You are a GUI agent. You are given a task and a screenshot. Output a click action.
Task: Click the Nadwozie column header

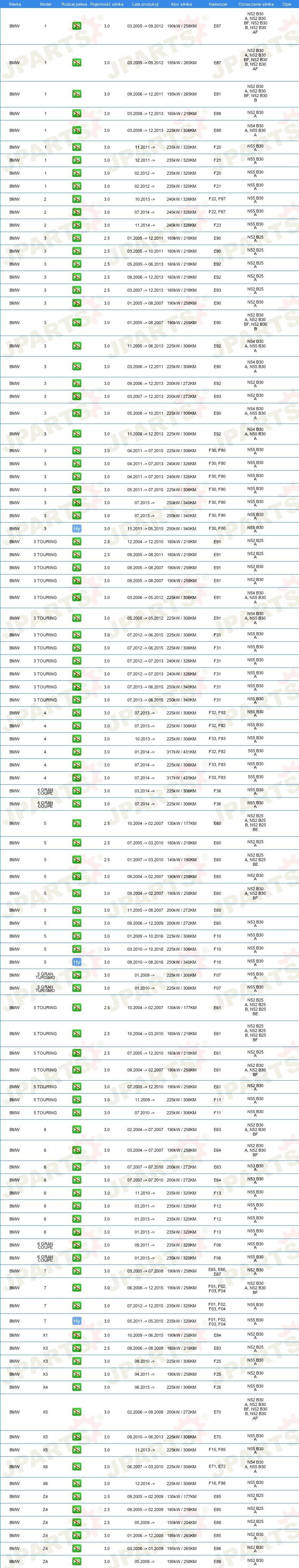pos(218,4)
